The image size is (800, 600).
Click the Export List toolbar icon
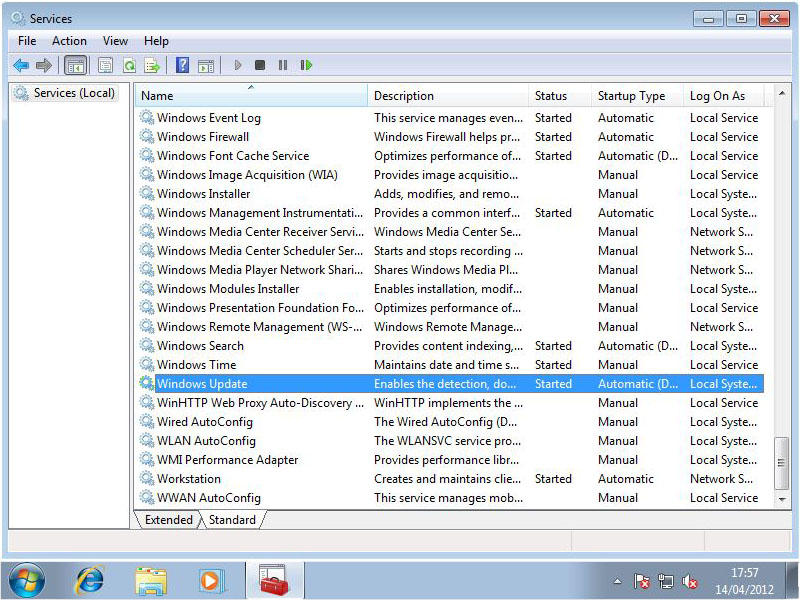152,65
